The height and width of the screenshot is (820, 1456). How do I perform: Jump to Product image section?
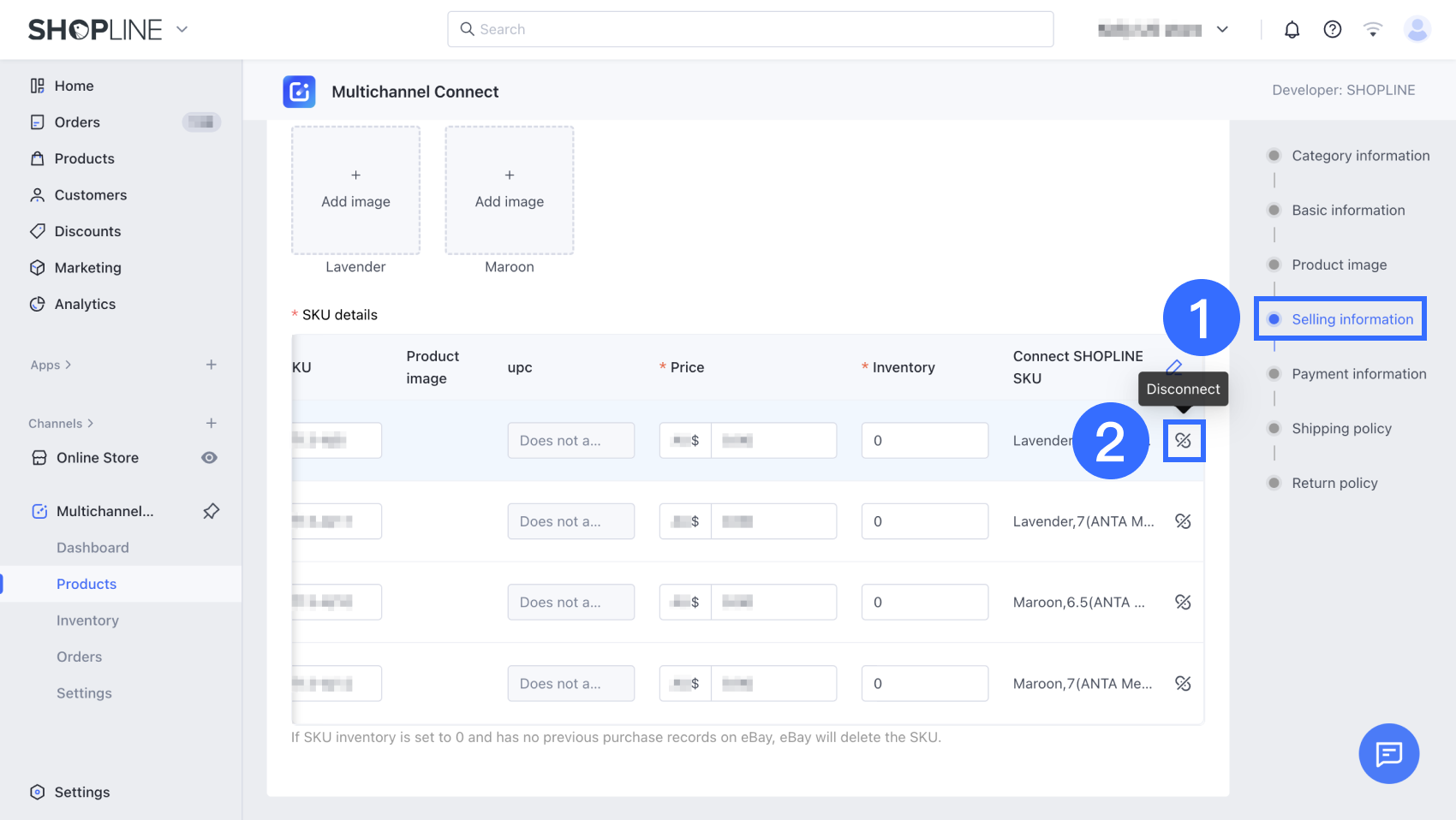(x=1339, y=265)
